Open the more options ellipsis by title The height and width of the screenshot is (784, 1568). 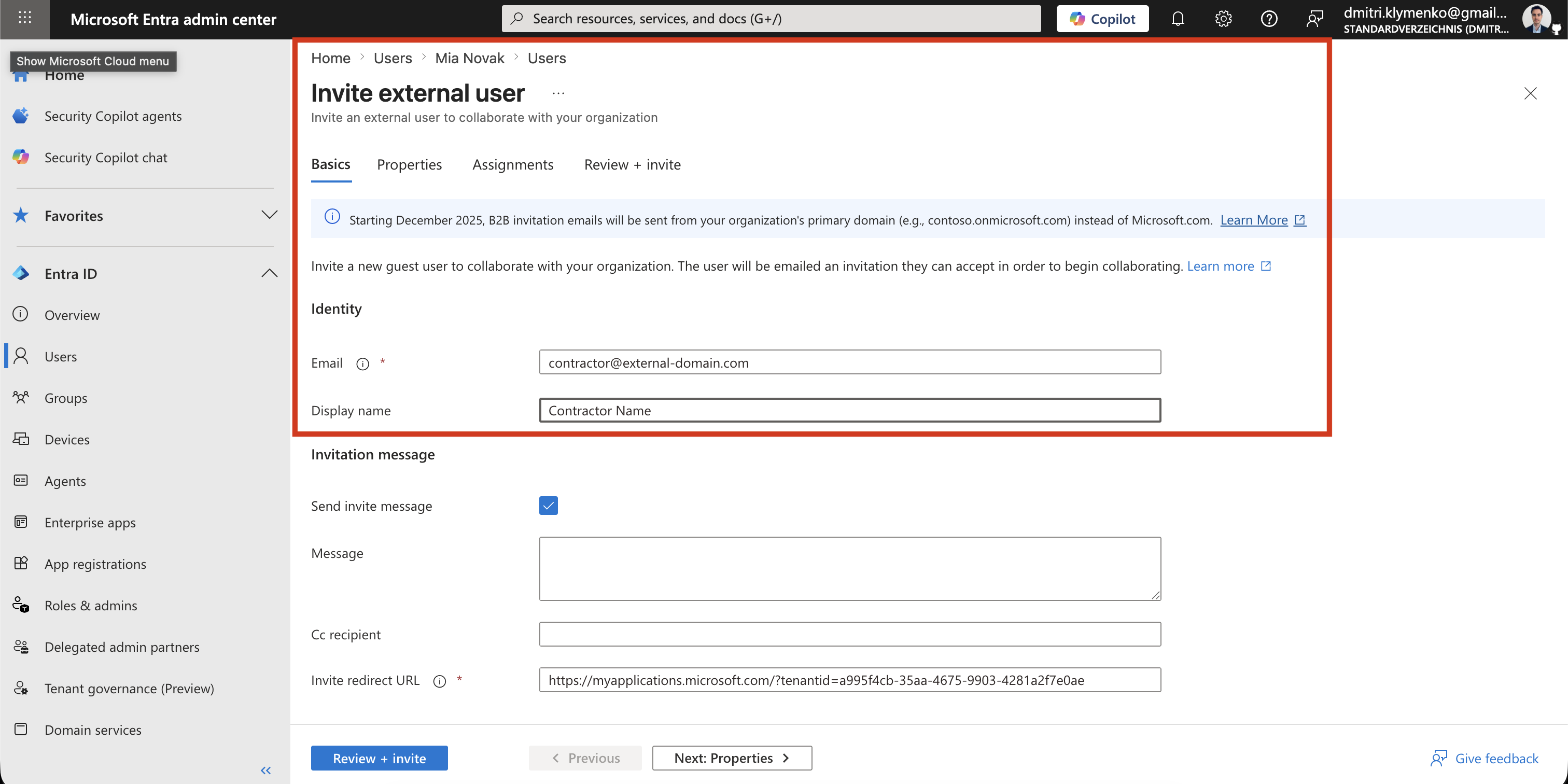(x=558, y=93)
